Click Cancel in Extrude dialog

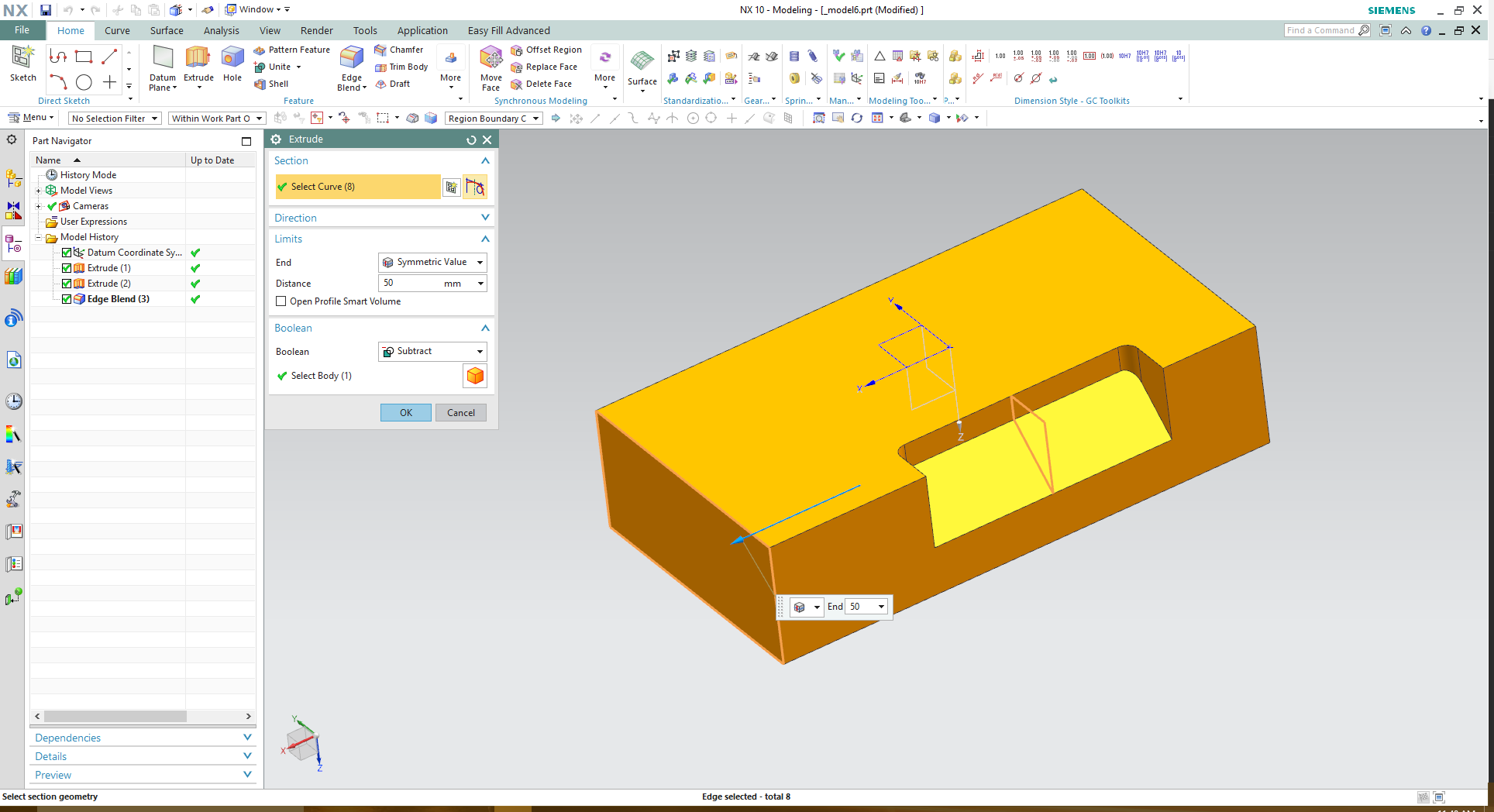click(461, 413)
